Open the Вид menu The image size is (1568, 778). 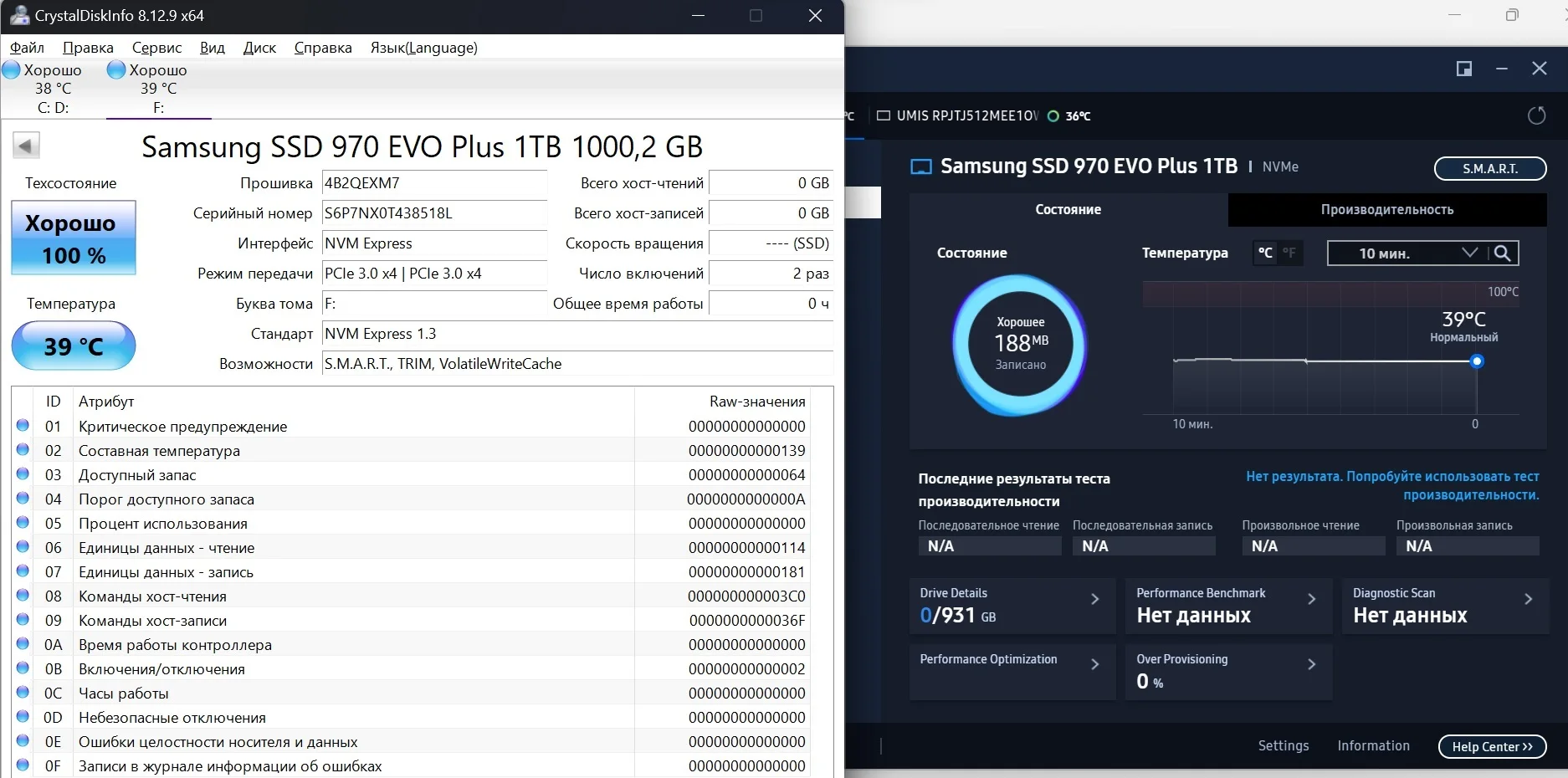coord(213,48)
